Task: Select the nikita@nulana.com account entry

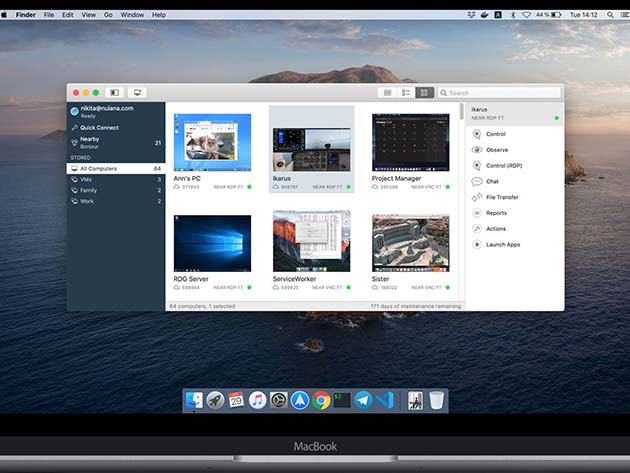Action: tap(116, 112)
